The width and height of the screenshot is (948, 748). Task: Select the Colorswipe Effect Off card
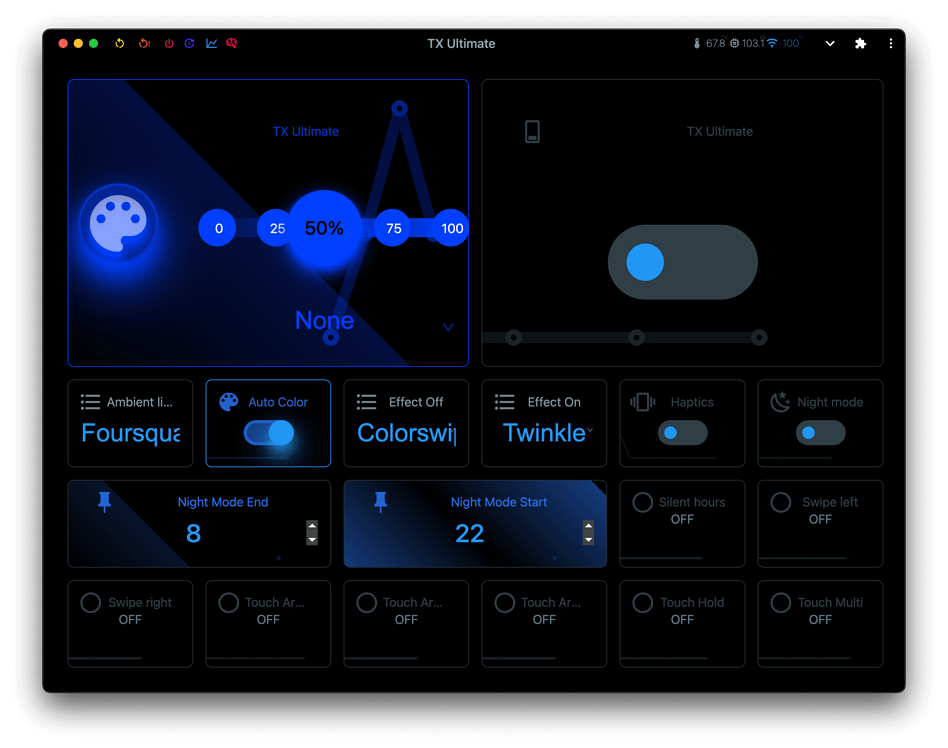coord(406,432)
